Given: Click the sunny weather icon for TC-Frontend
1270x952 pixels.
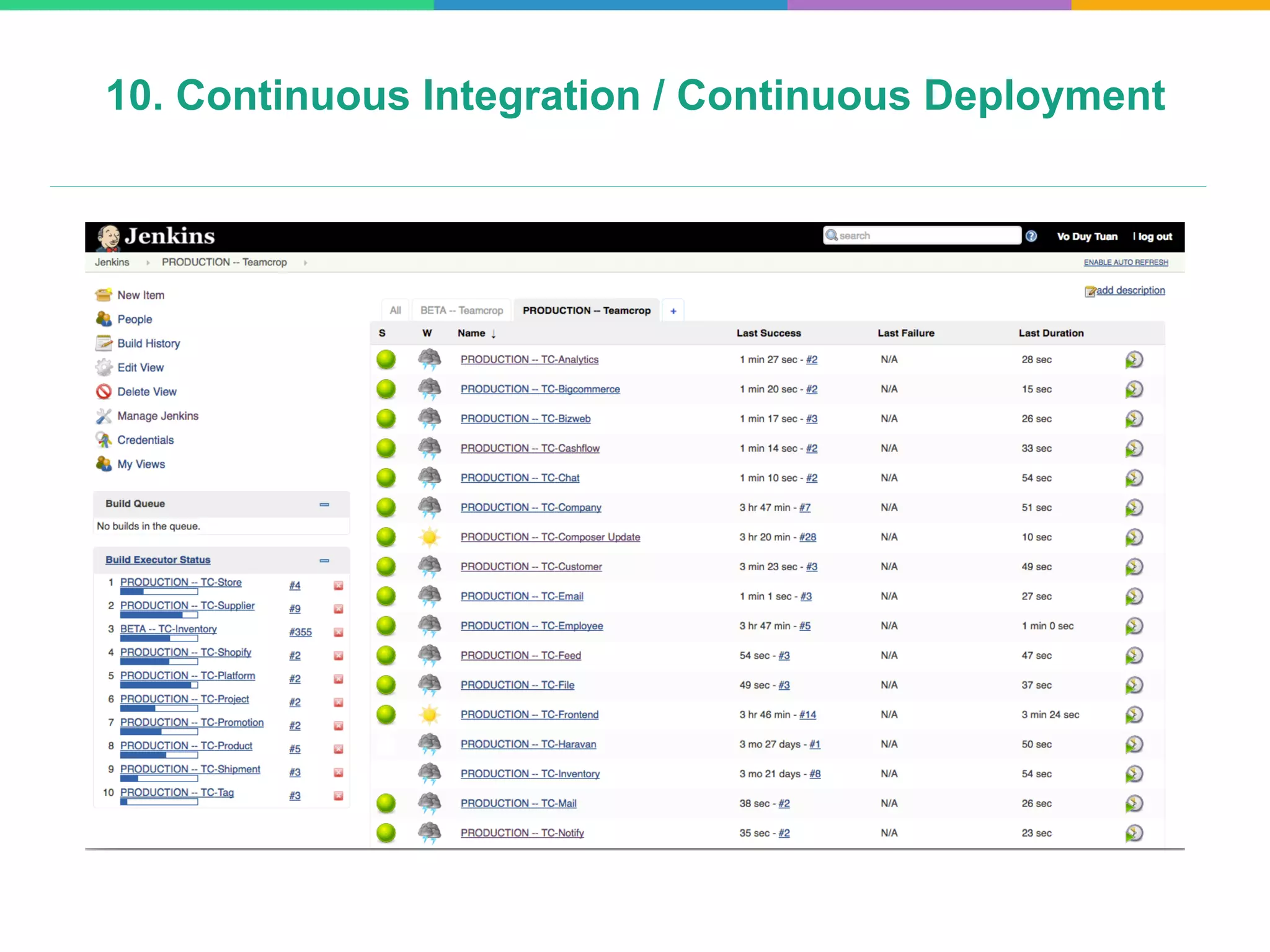Looking at the screenshot, I should [x=429, y=715].
